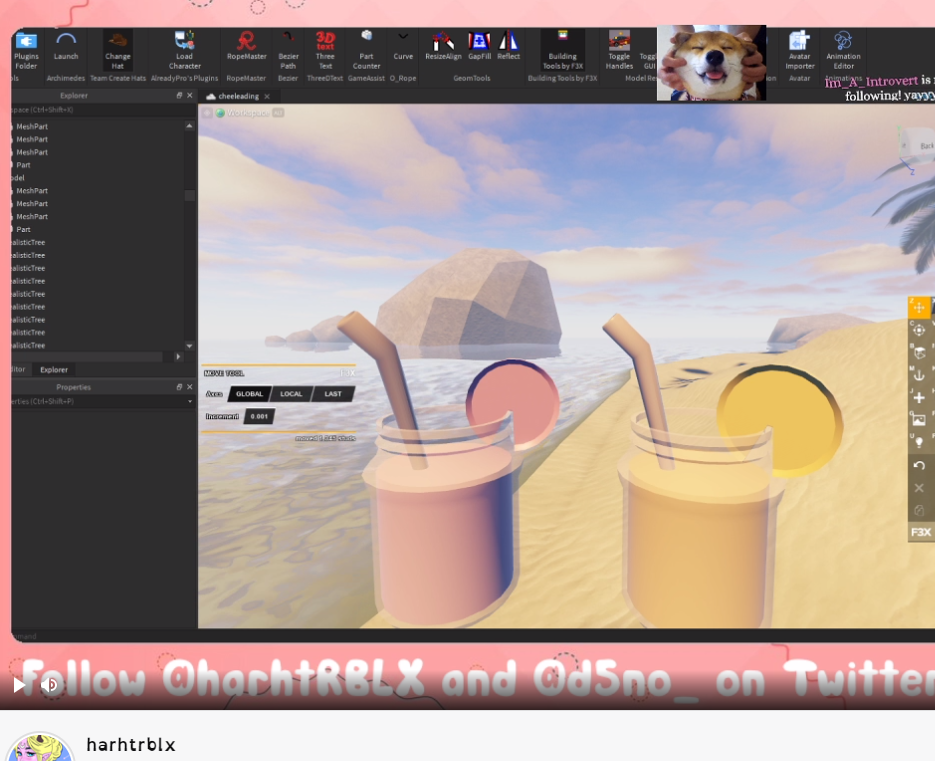
Task: Set move axes to Local
Action: pyautogui.click(x=291, y=394)
